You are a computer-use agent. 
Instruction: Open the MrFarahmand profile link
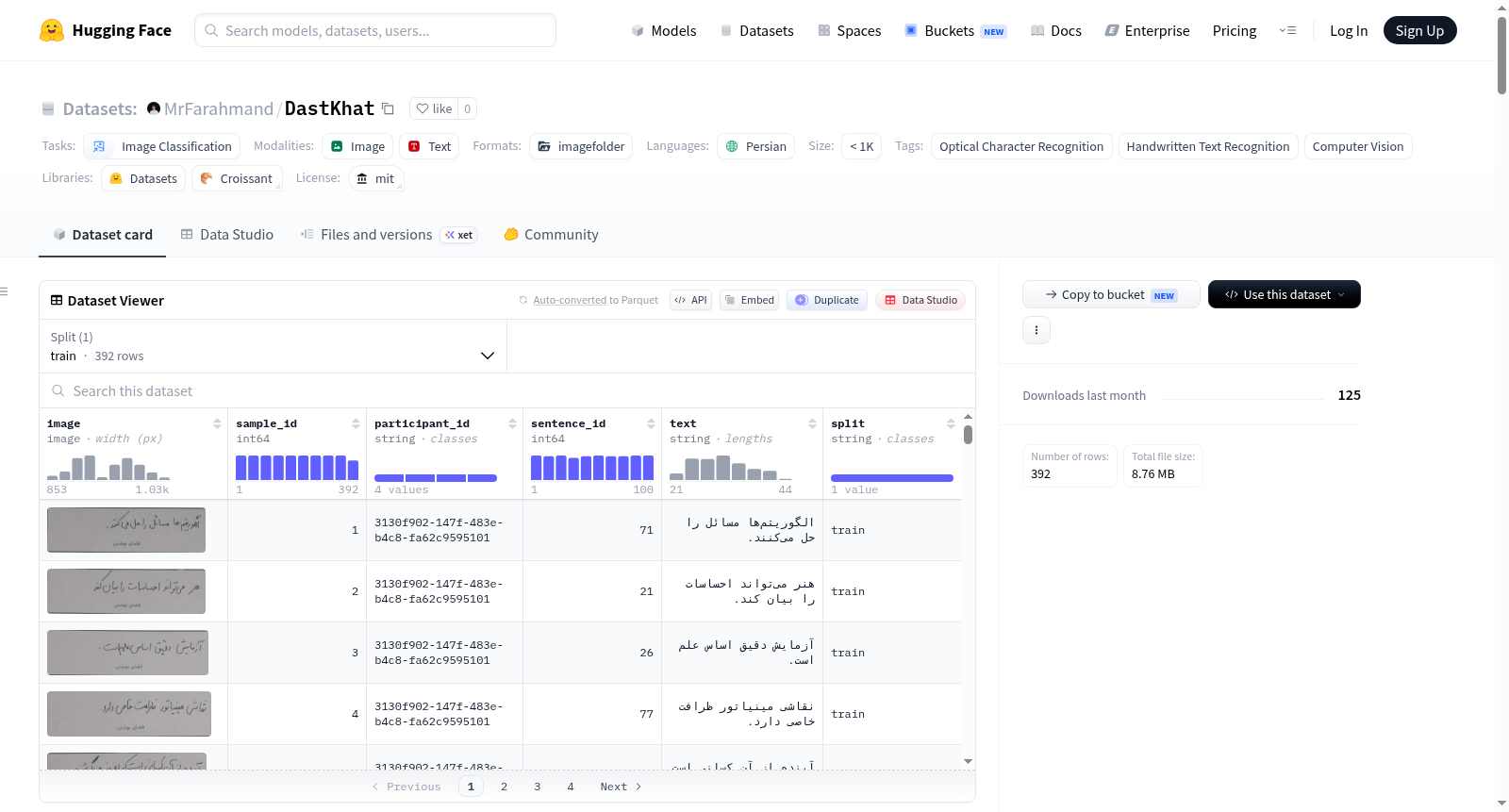(219, 108)
